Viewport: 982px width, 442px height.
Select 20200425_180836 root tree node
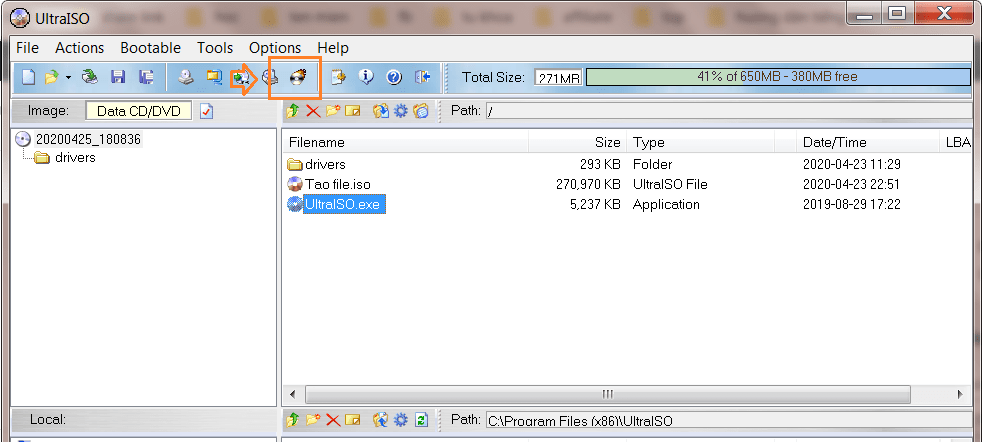(88, 139)
